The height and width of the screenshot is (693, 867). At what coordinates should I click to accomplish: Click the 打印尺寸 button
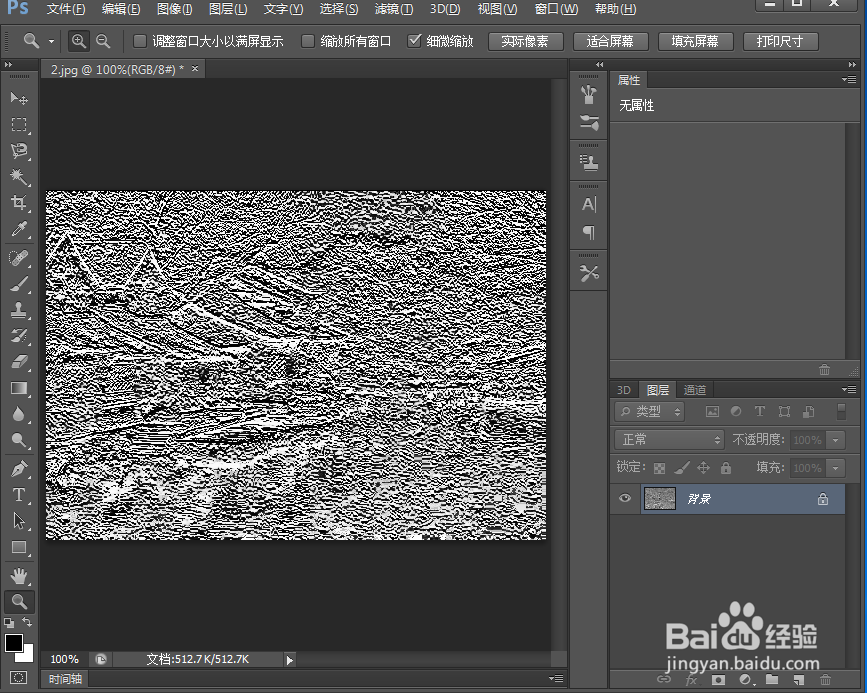[780, 41]
